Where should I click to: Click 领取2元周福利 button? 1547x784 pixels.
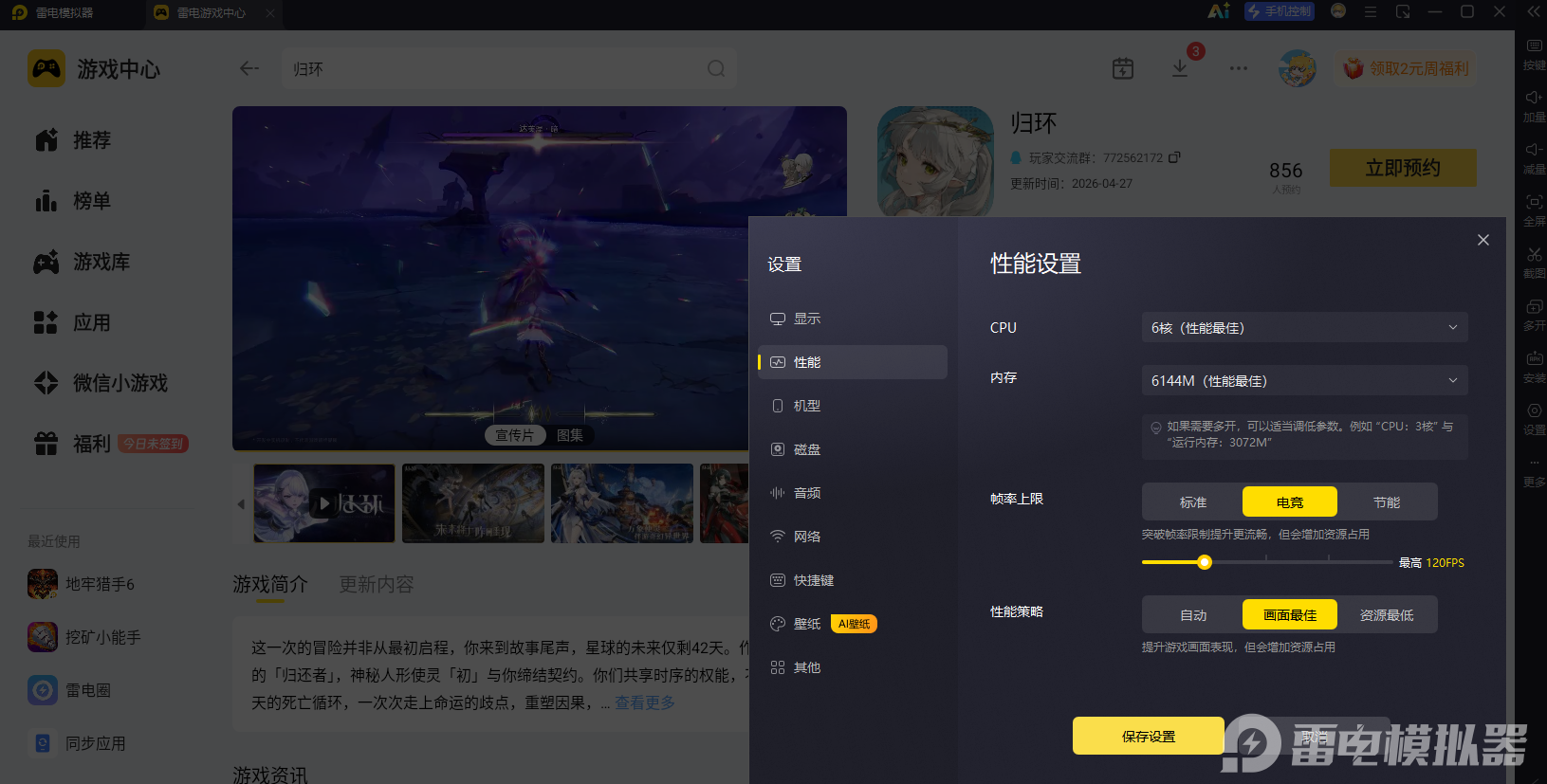[x=1406, y=68]
